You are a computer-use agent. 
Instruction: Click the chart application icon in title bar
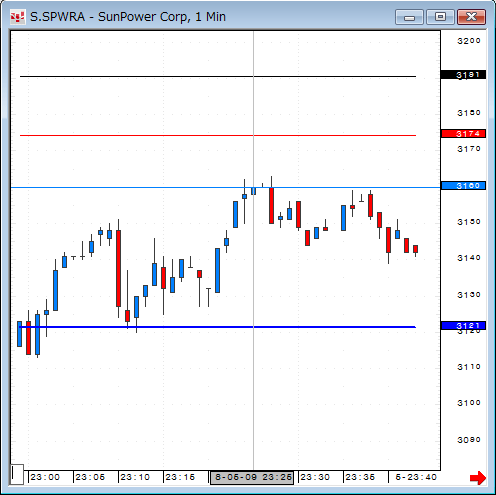17,17
